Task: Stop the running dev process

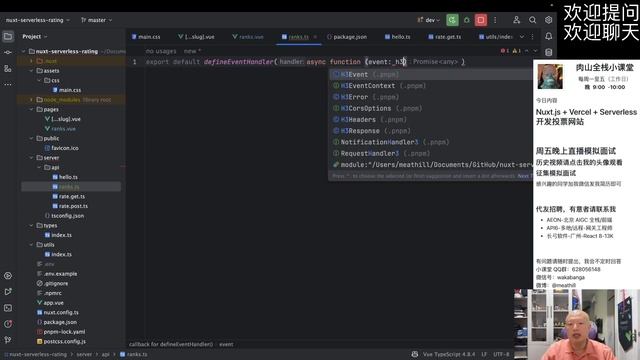Action: point(481,20)
